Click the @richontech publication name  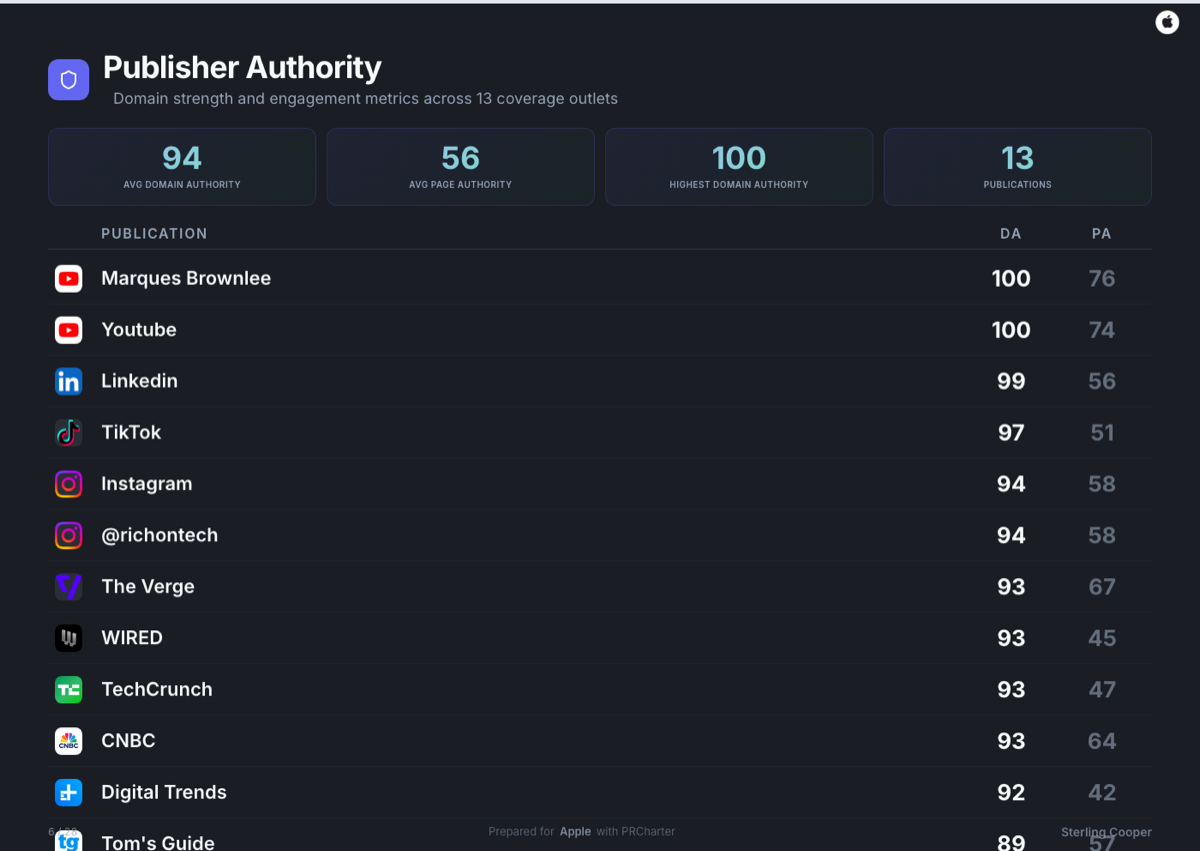point(159,535)
